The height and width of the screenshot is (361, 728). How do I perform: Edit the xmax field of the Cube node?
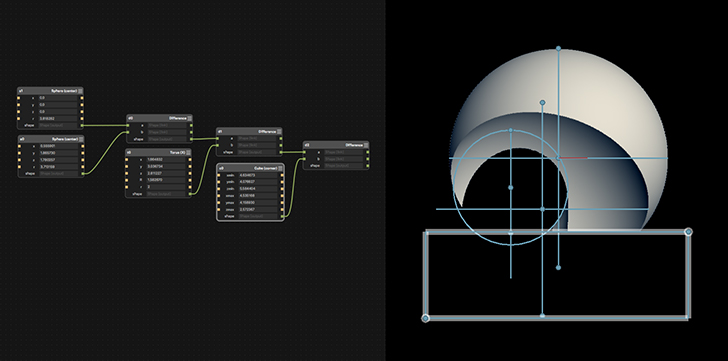point(258,195)
